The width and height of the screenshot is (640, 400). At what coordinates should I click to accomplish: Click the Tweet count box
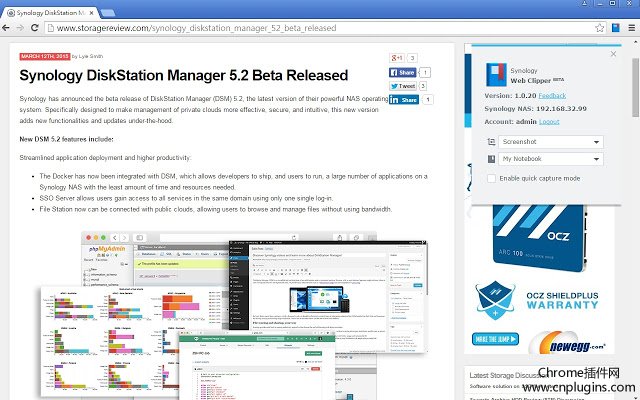[x=423, y=86]
